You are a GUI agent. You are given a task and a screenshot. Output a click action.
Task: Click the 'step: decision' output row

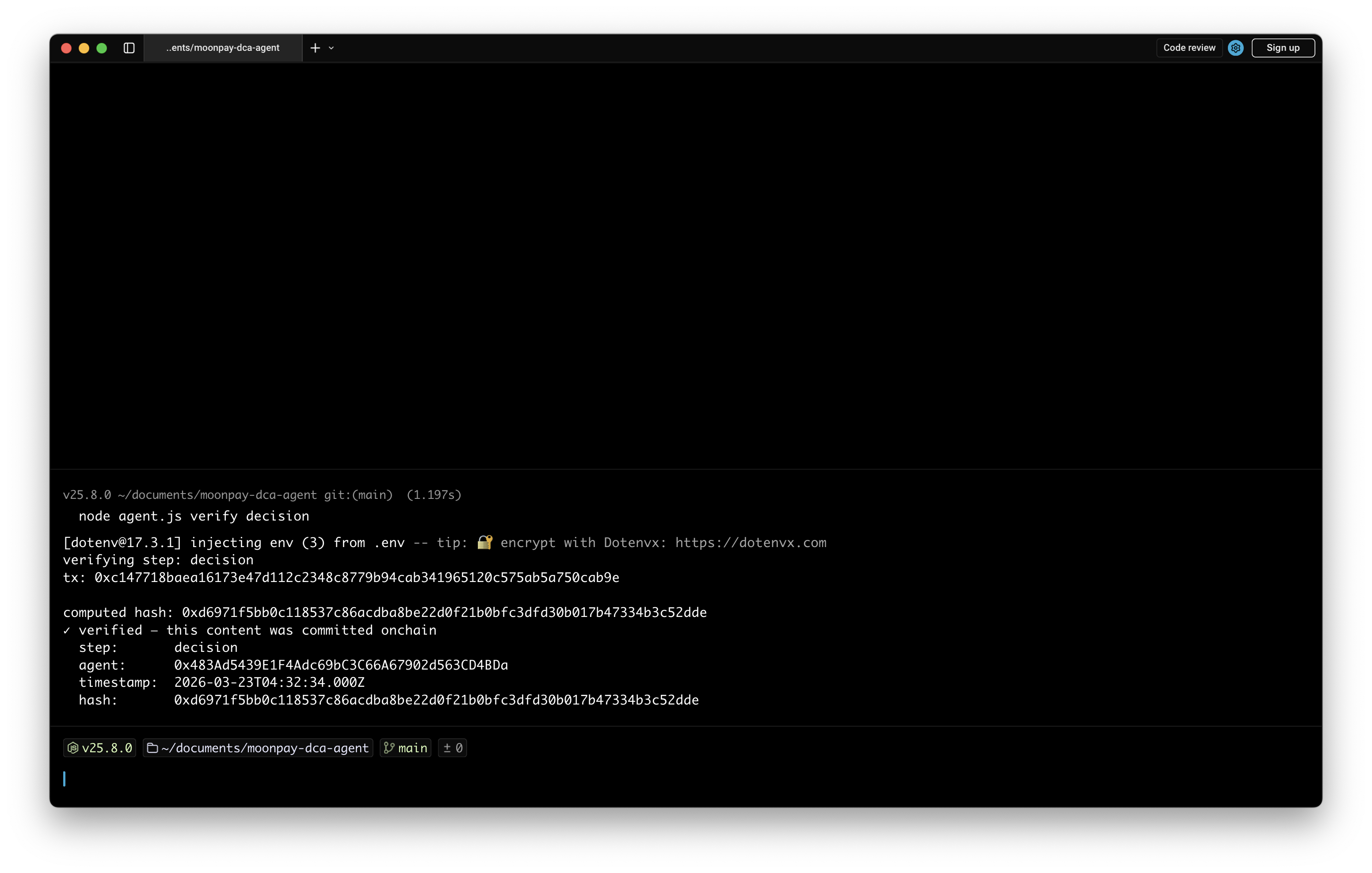coord(158,648)
